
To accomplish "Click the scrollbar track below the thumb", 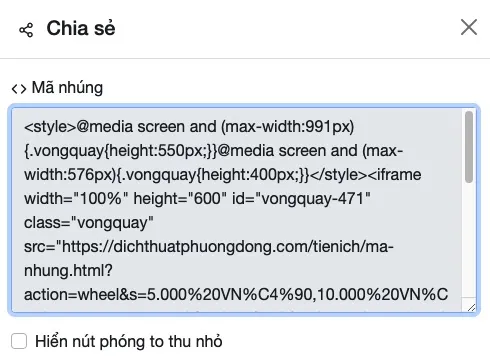I will coord(469,240).
